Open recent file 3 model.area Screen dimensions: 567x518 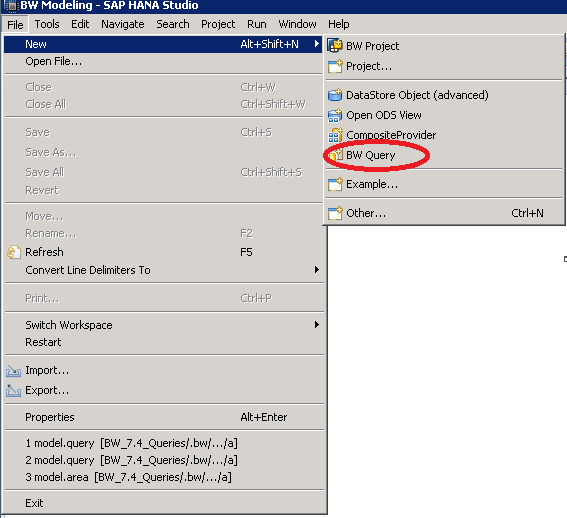128,477
